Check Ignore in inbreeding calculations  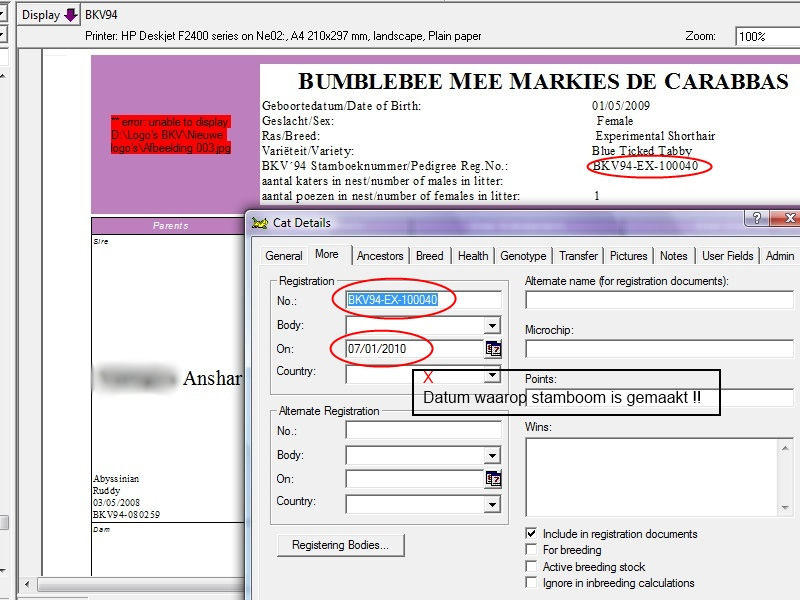531,583
